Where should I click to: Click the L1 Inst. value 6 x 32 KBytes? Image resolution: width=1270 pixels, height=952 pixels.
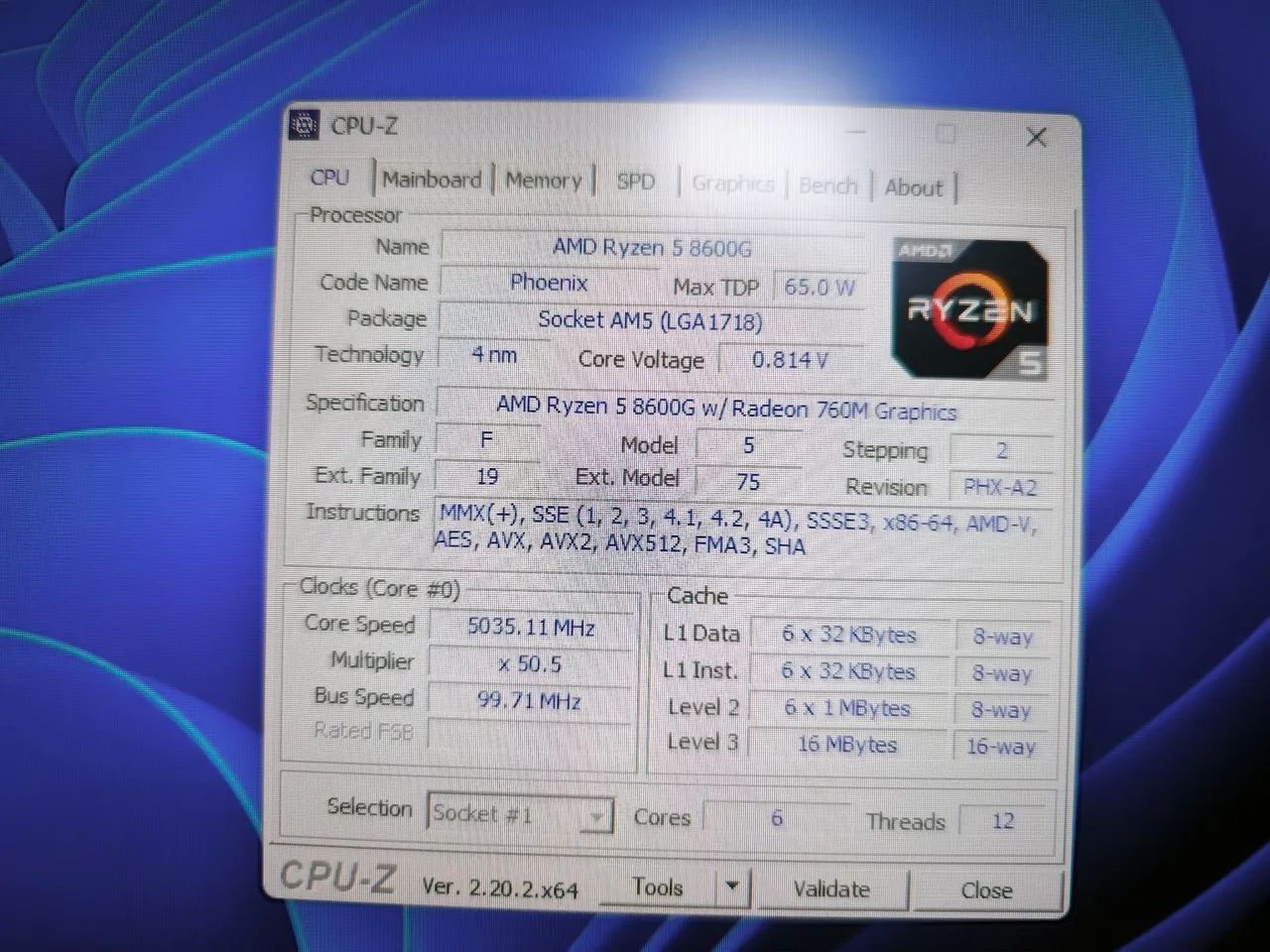(848, 672)
